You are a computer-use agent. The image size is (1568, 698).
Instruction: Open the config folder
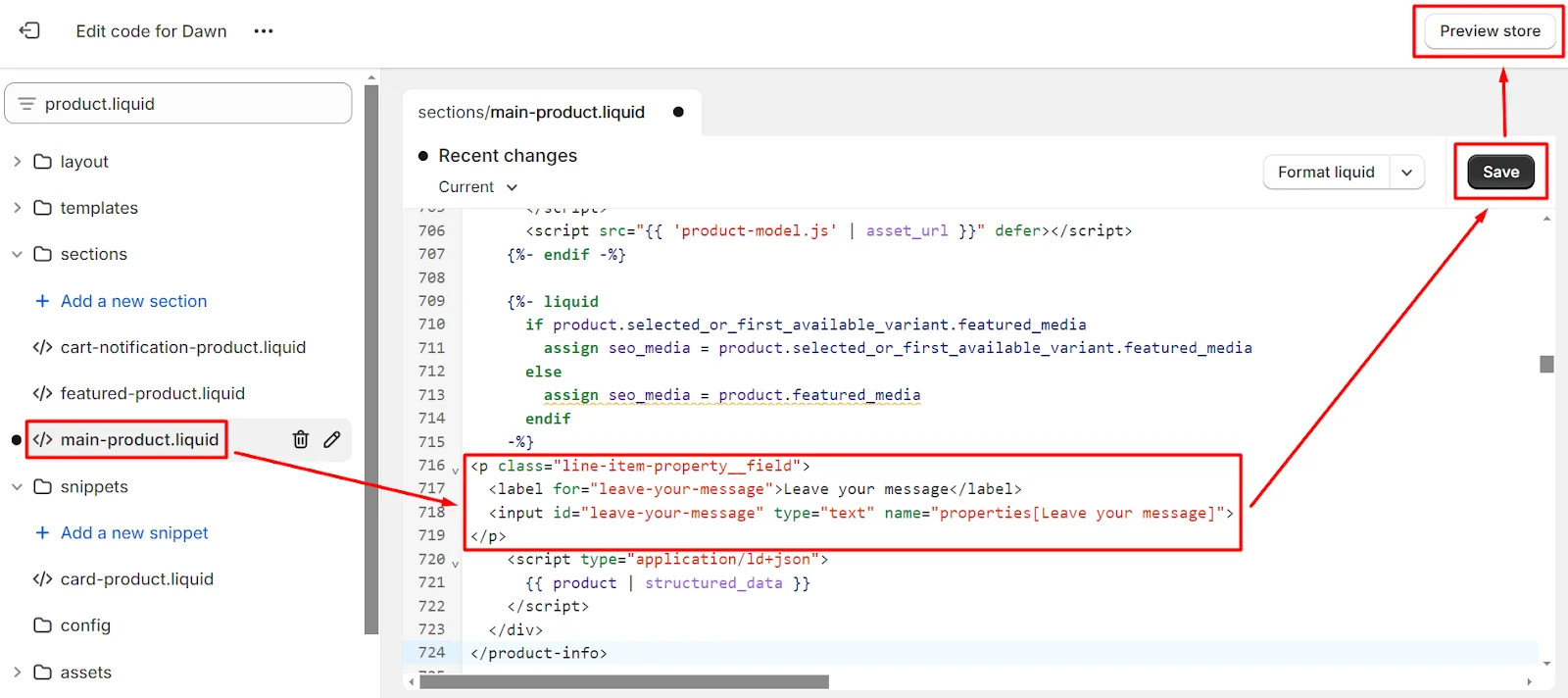click(x=85, y=625)
